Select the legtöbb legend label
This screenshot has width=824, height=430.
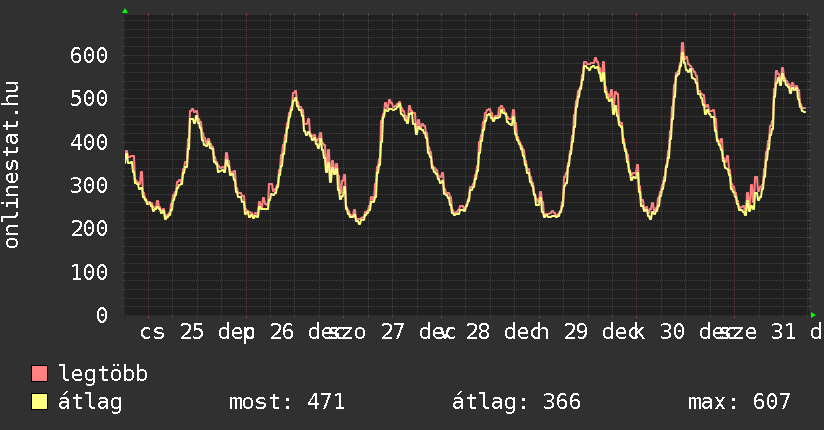104,374
